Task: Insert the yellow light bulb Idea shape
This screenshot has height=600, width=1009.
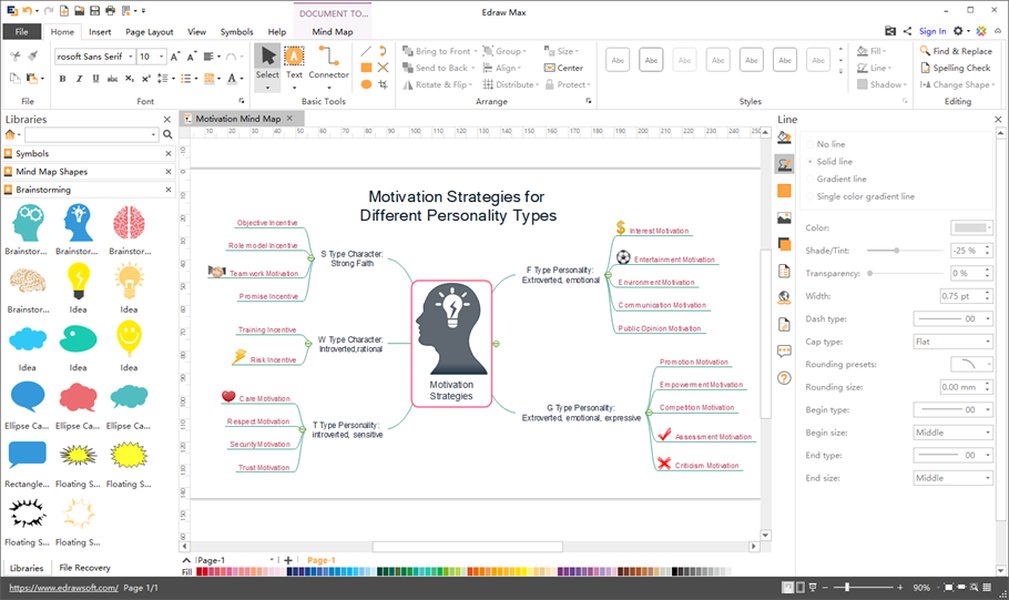Action: point(78,281)
